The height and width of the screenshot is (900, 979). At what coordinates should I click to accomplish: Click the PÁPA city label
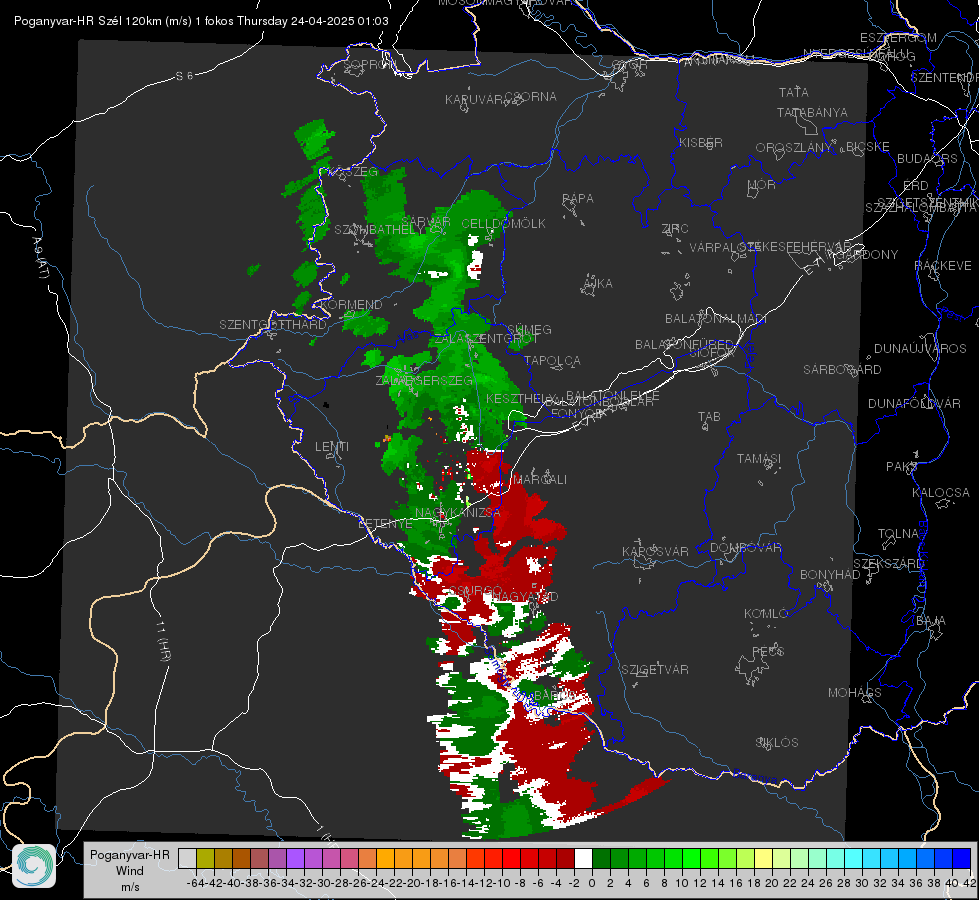point(578,199)
